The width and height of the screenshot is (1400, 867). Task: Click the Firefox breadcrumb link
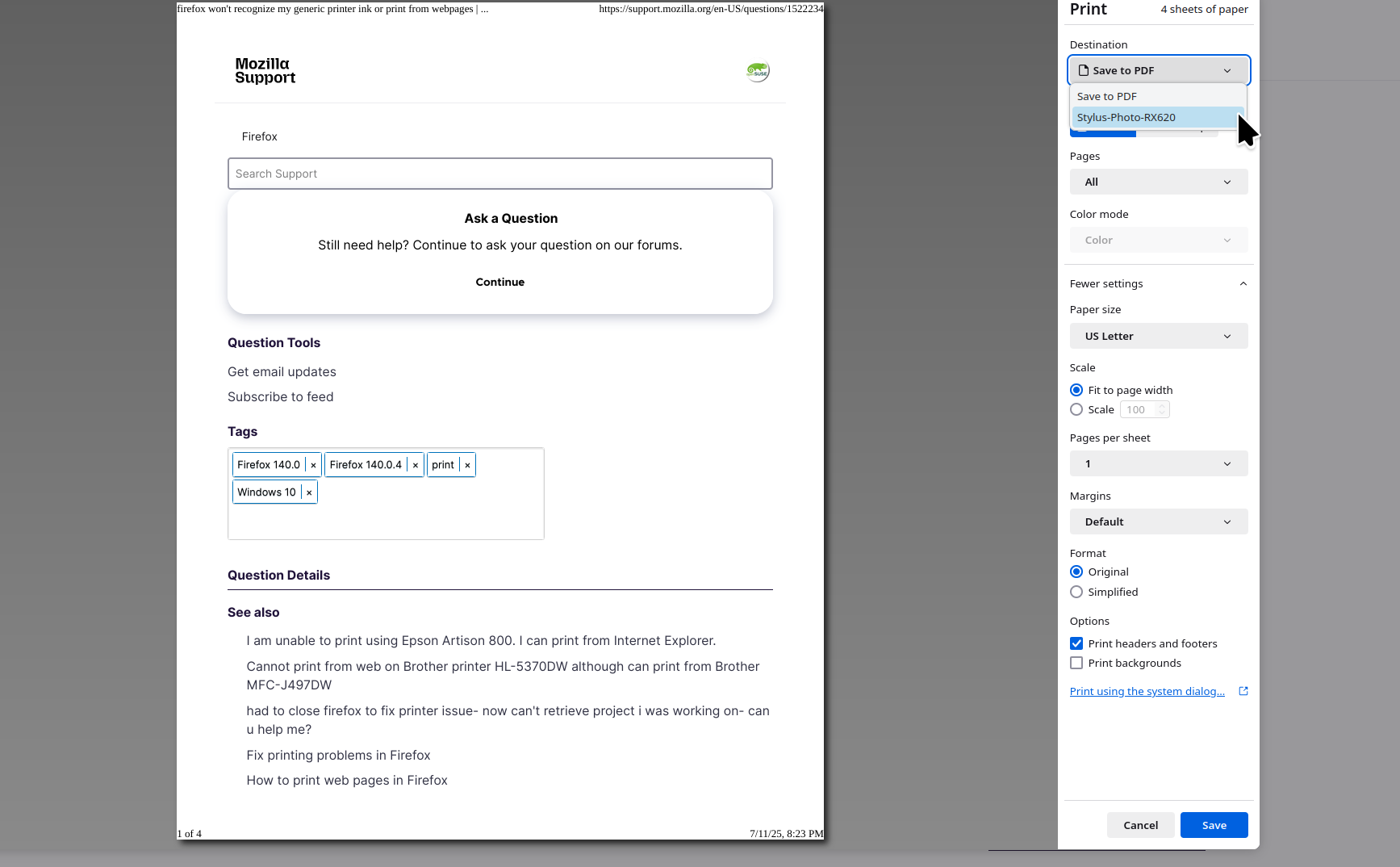(x=259, y=136)
